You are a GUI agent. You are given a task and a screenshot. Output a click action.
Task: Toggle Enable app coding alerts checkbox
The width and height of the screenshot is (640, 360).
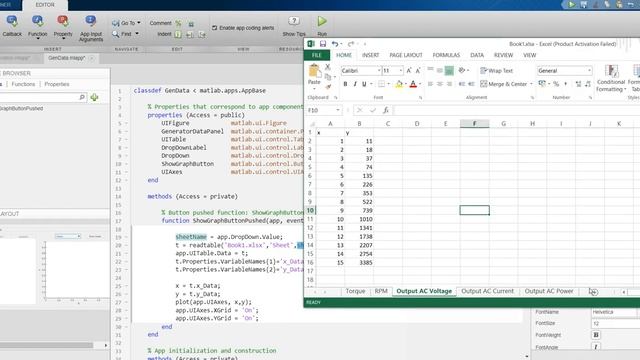(214, 28)
